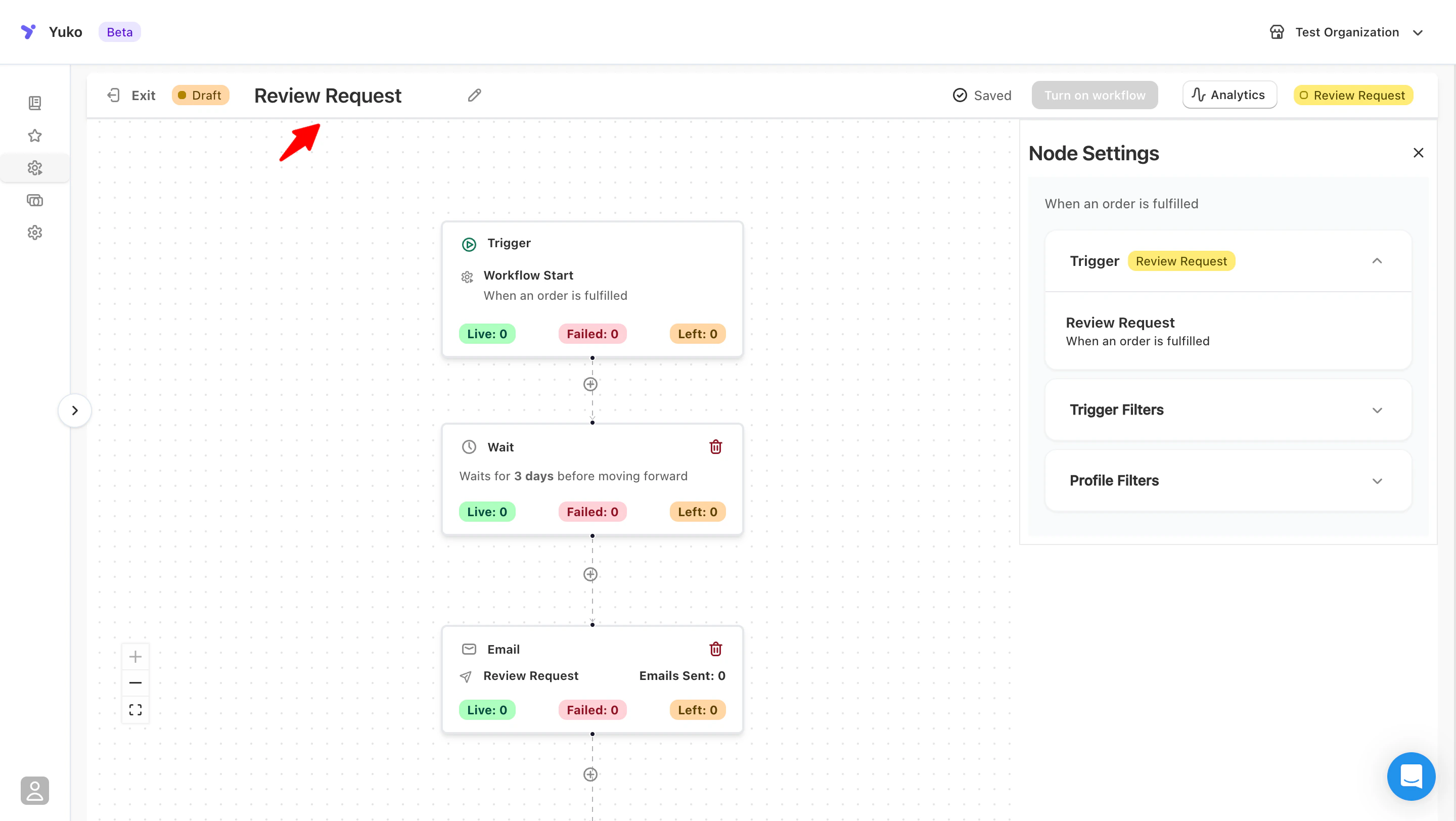Open the star icon in left sidebar
The height and width of the screenshot is (821, 1456).
click(34, 135)
